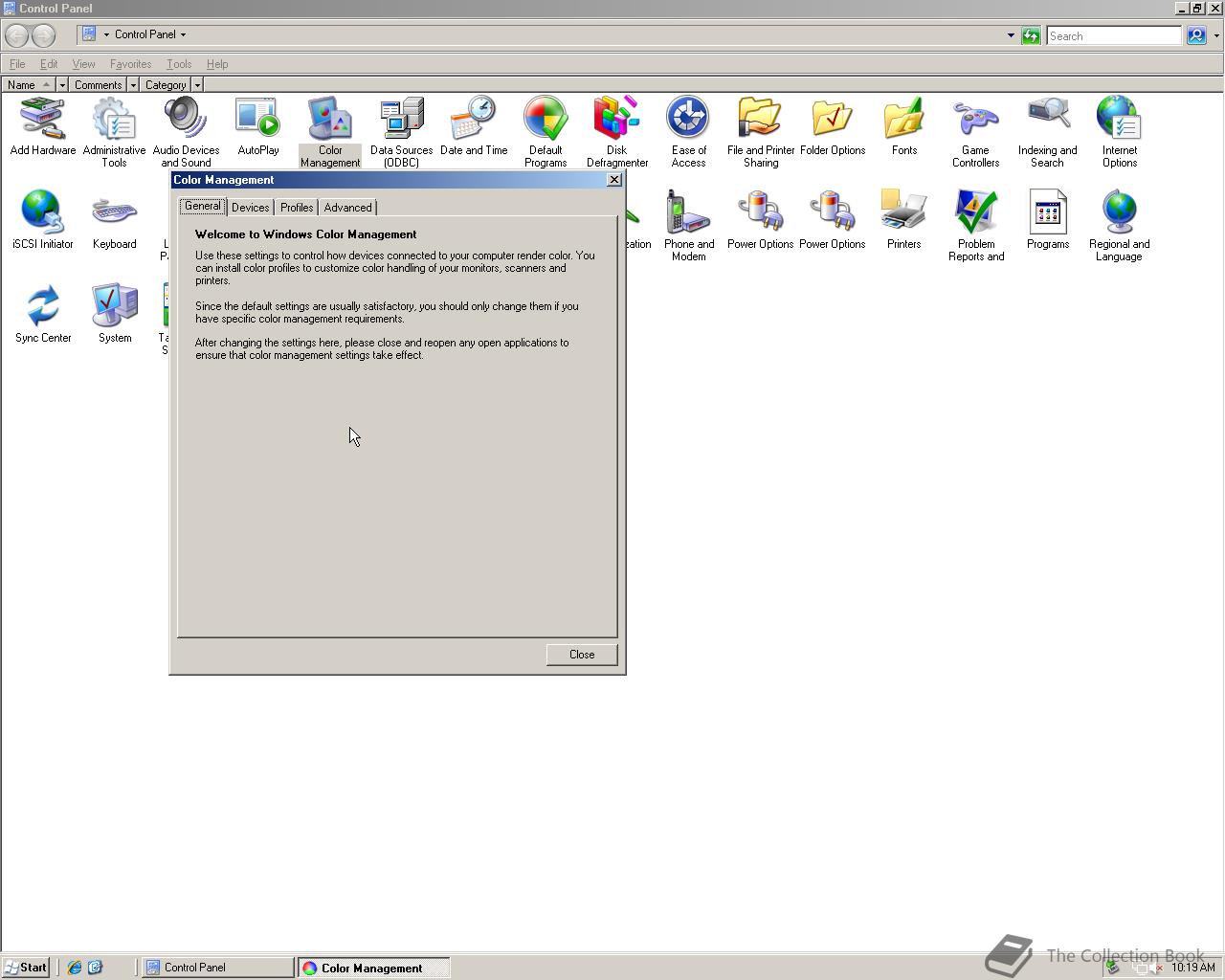Click the address bar refresh button
Viewport: 1225px width, 980px height.
pos(1031,36)
